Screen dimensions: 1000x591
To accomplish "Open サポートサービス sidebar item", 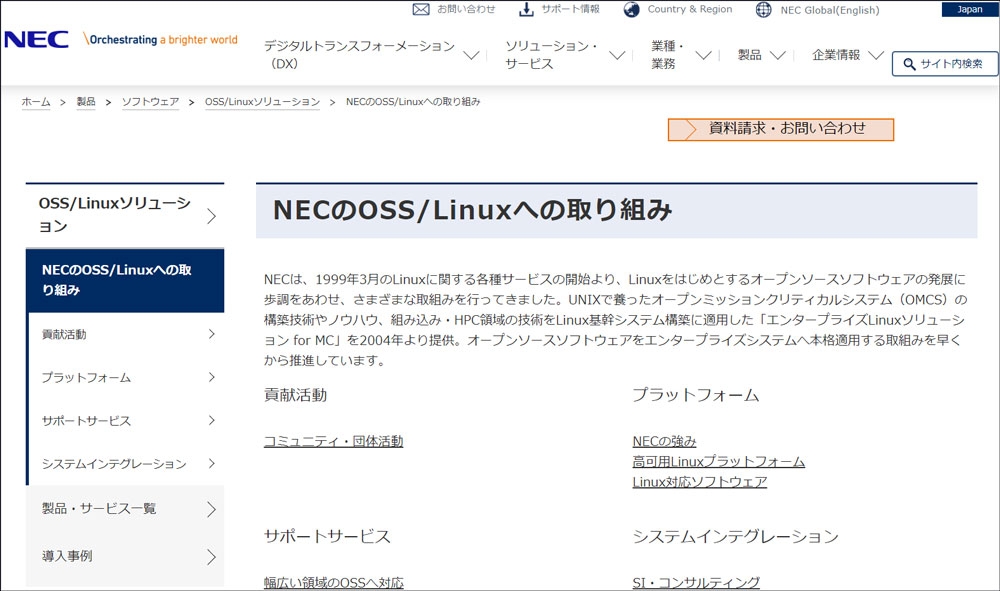I will coord(86,421).
